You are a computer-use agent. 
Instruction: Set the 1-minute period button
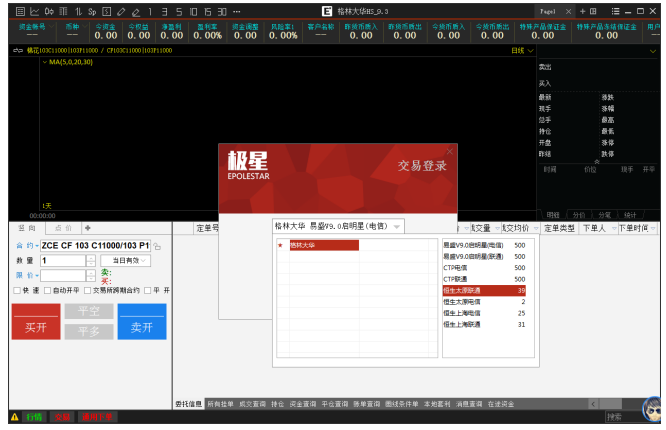[x=150, y=11]
